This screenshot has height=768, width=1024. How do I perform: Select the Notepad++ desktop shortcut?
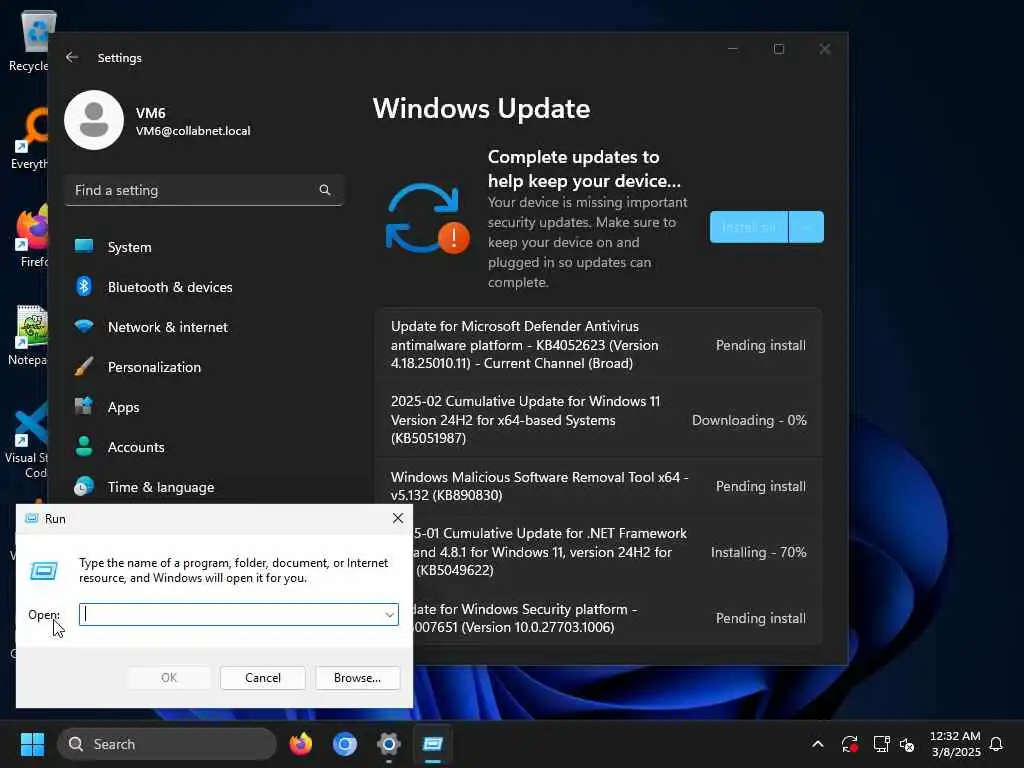[x=28, y=335]
